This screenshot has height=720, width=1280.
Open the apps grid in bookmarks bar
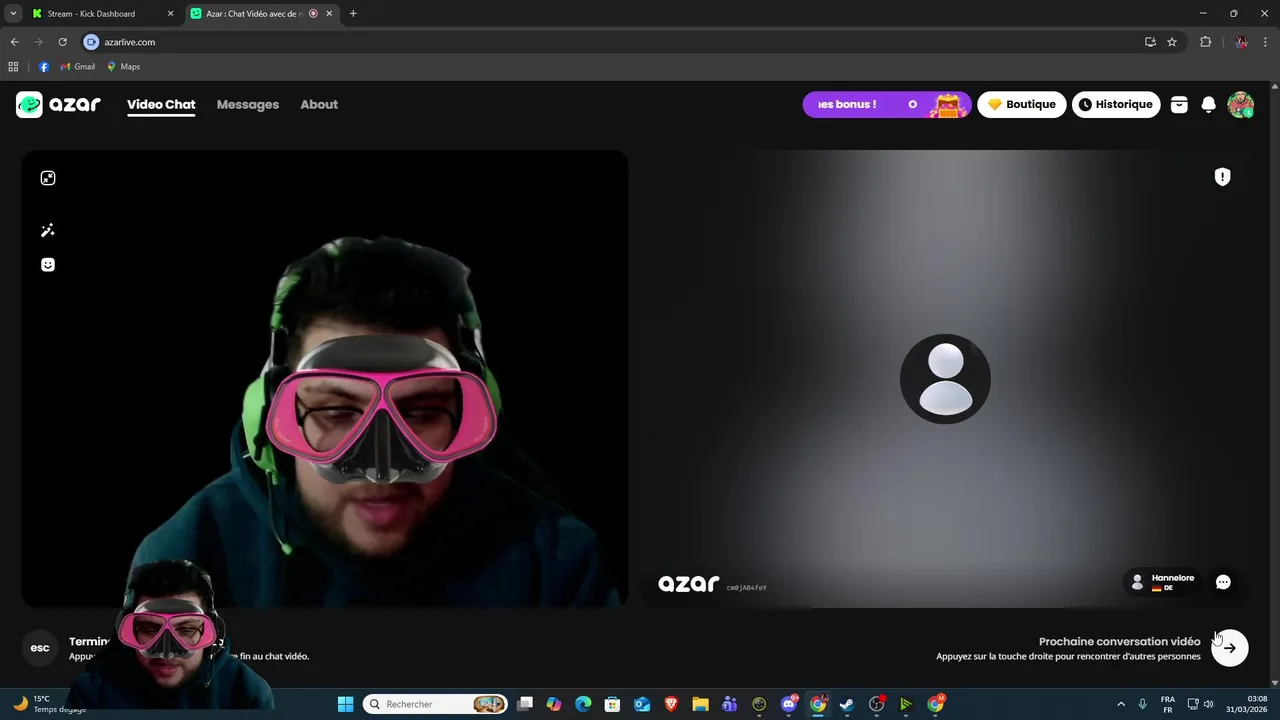pyautogui.click(x=13, y=67)
